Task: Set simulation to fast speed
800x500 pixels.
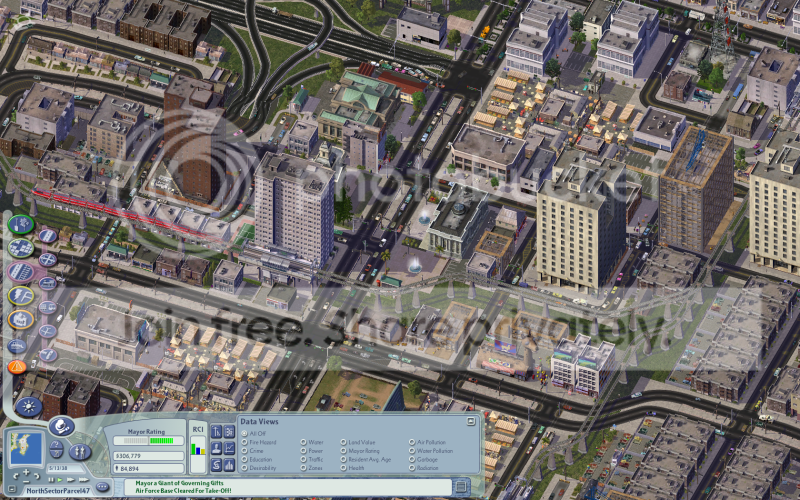Action: click(70, 480)
